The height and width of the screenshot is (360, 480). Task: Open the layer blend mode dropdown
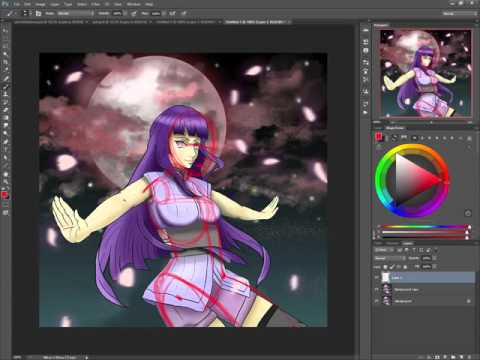pos(390,258)
